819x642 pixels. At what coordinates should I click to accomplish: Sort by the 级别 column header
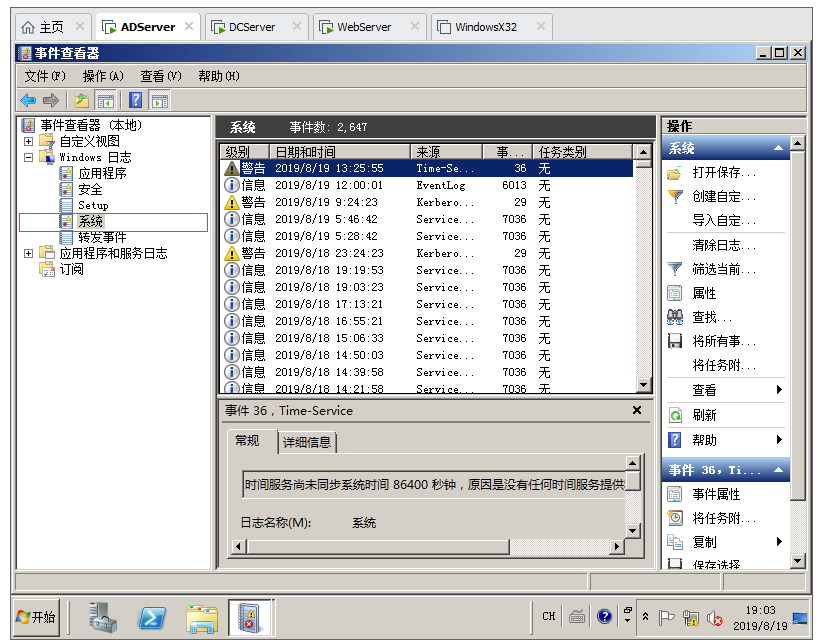tap(244, 152)
